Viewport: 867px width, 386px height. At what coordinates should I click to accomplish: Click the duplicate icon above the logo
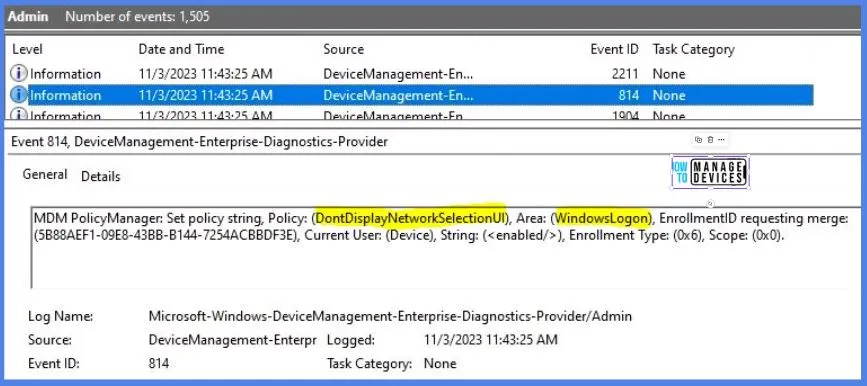click(698, 140)
